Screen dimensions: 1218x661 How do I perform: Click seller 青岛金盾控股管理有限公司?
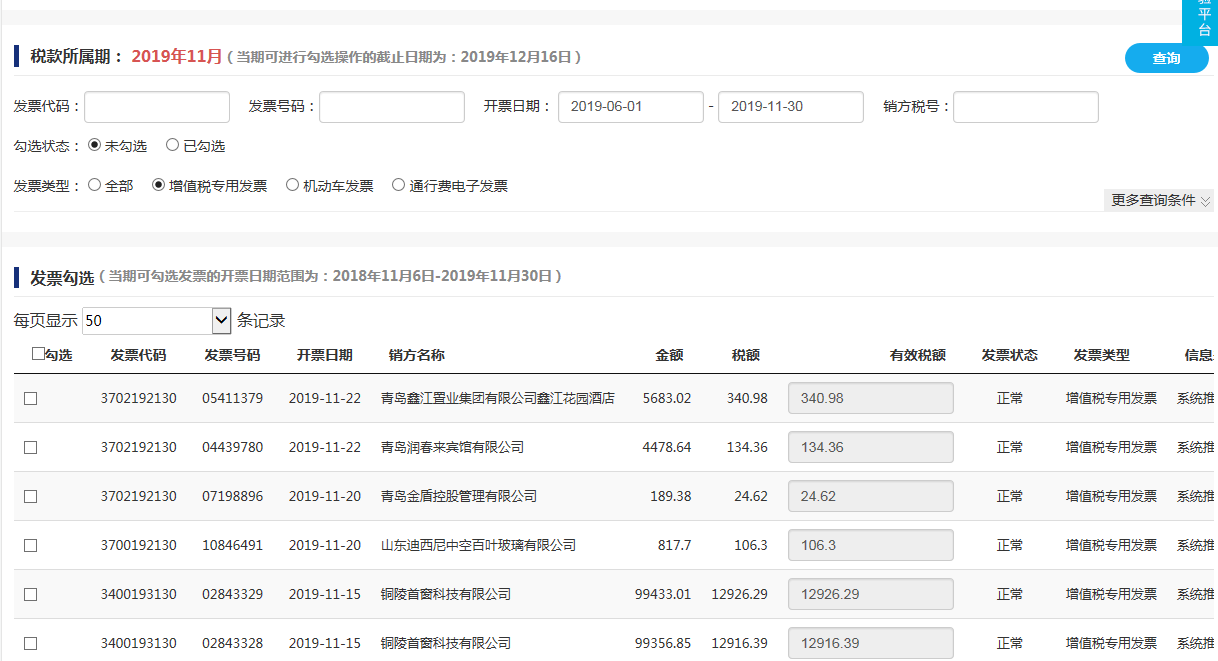(459, 496)
